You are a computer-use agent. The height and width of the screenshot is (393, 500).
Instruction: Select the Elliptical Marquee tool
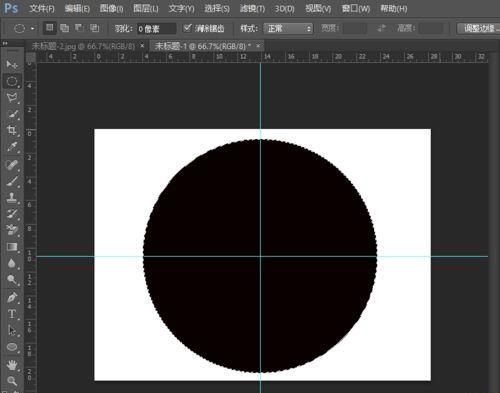coord(12,81)
